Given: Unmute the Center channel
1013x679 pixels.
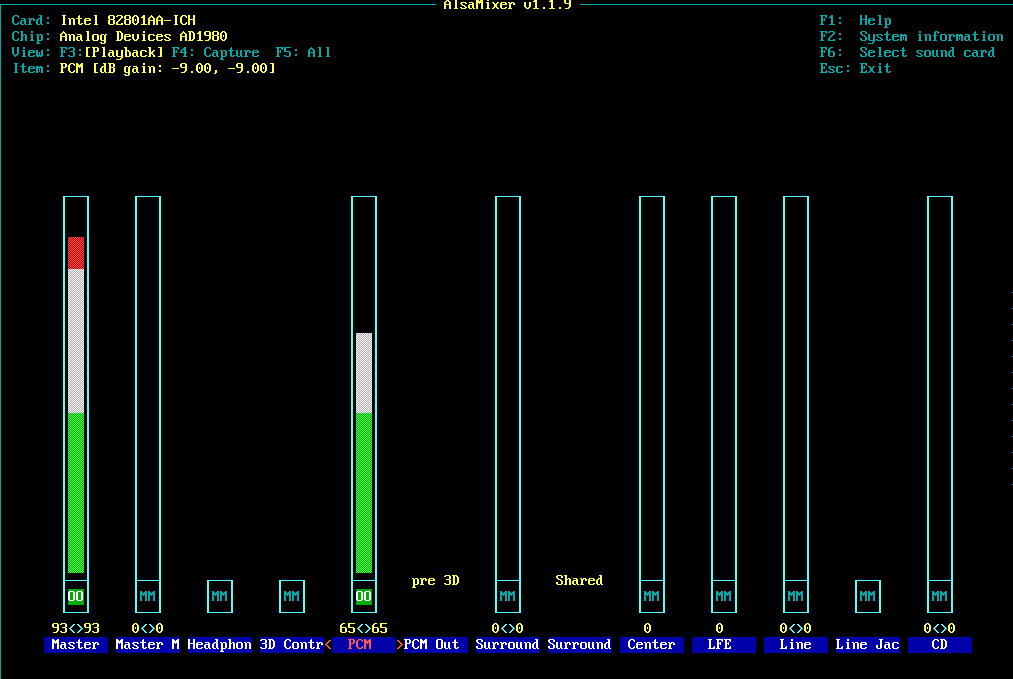Looking at the screenshot, I should (x=652, y=597).
